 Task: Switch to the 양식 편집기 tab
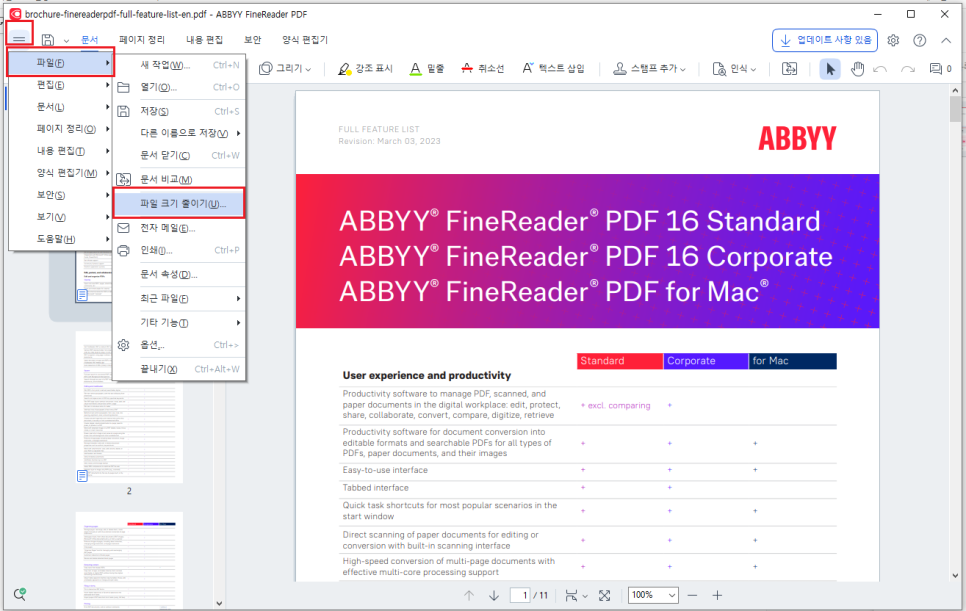point(305,39)
